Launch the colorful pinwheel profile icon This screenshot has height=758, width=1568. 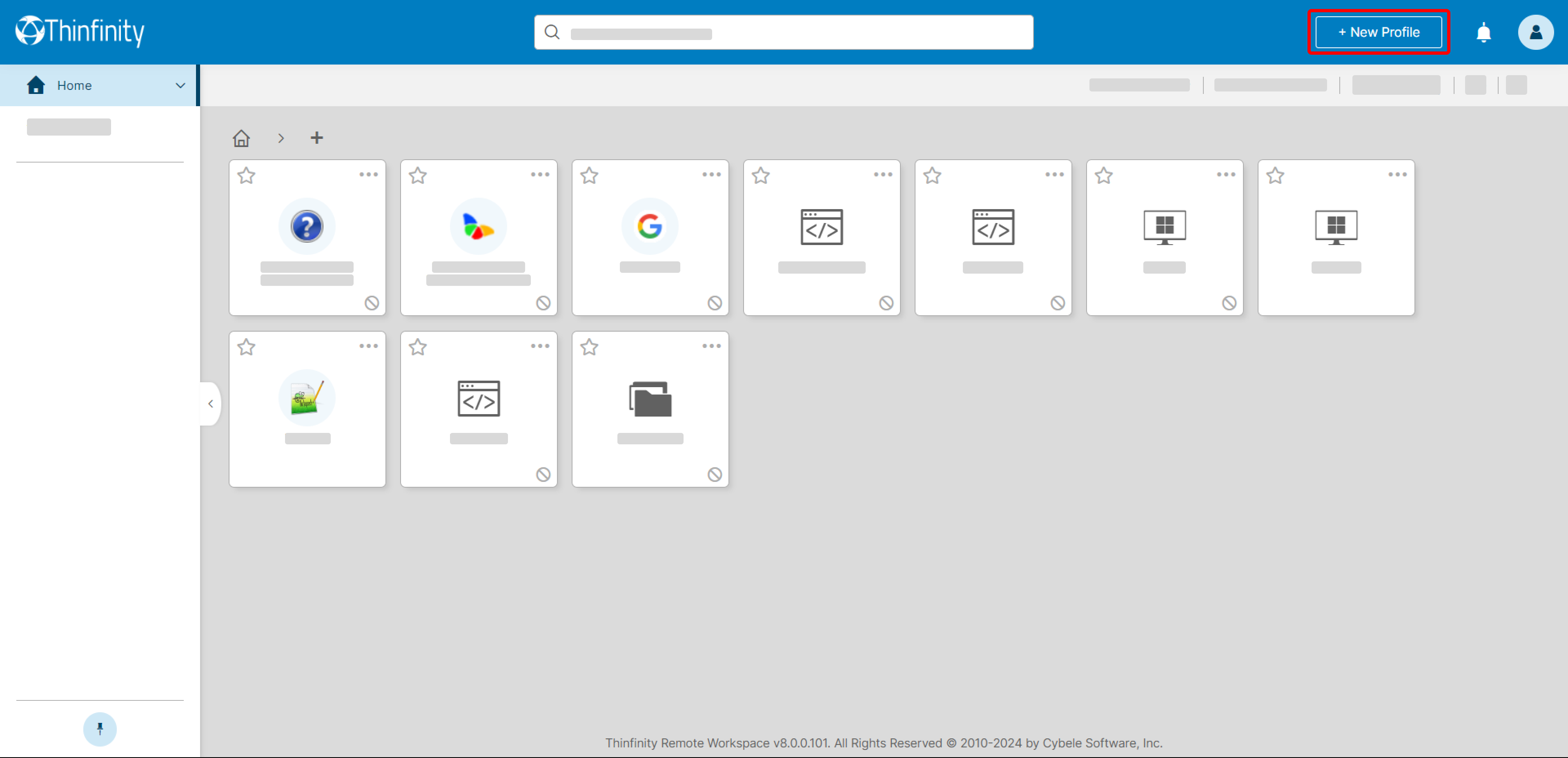479,227
